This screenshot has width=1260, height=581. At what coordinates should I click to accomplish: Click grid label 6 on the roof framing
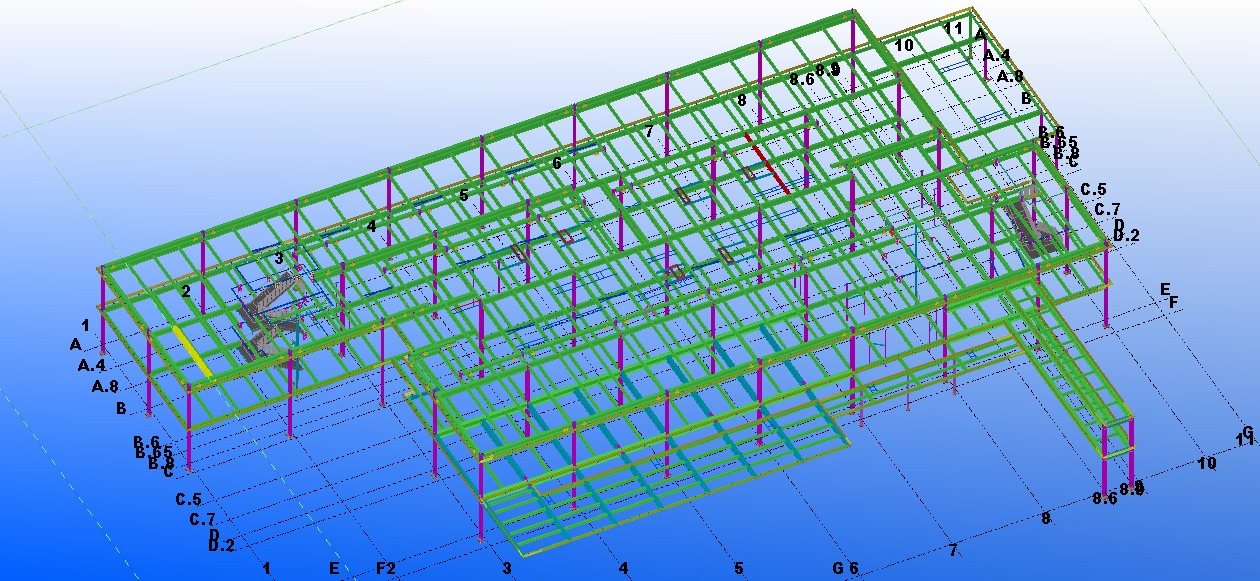coord(557,163)
